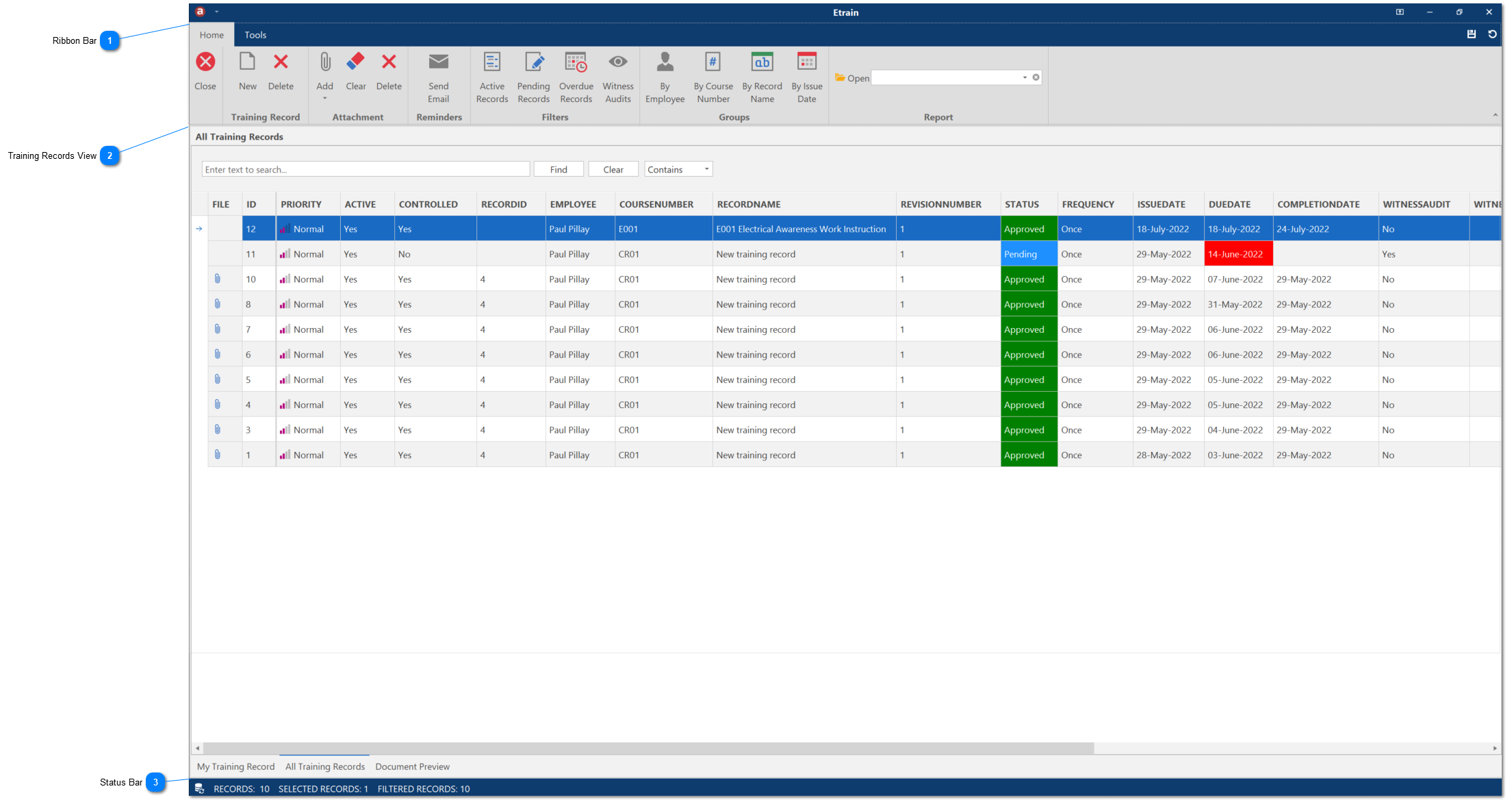Expand the Add attachment dropdown arrow
Screen dimensions: 1512x804
(325, 99)
